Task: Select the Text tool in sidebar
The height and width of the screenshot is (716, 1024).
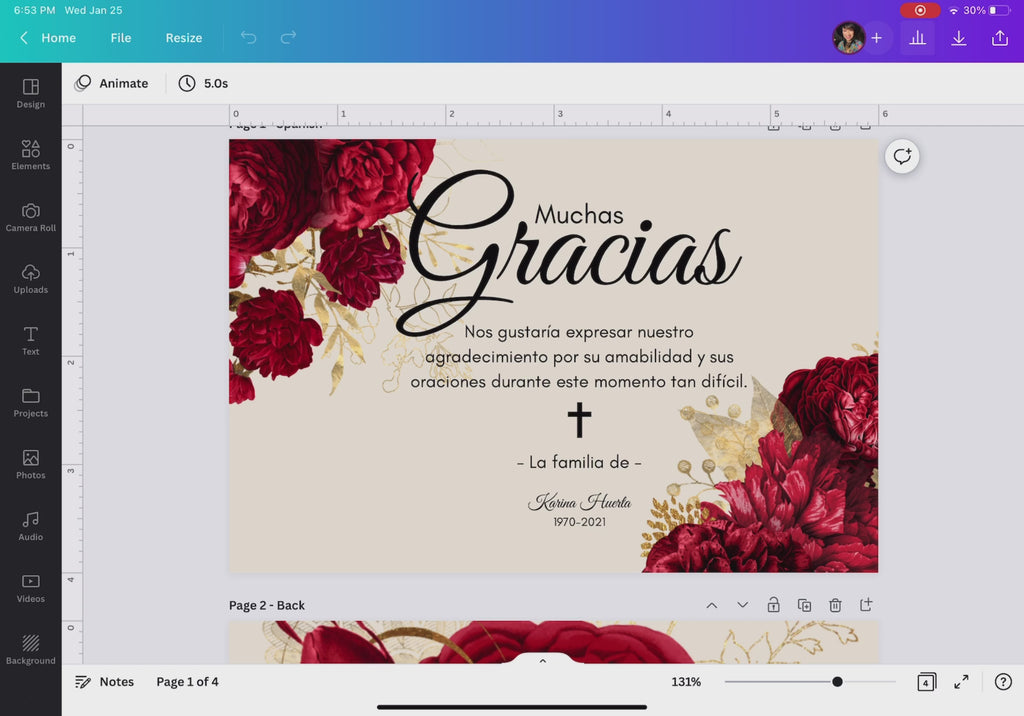Action: click(31, 341)
